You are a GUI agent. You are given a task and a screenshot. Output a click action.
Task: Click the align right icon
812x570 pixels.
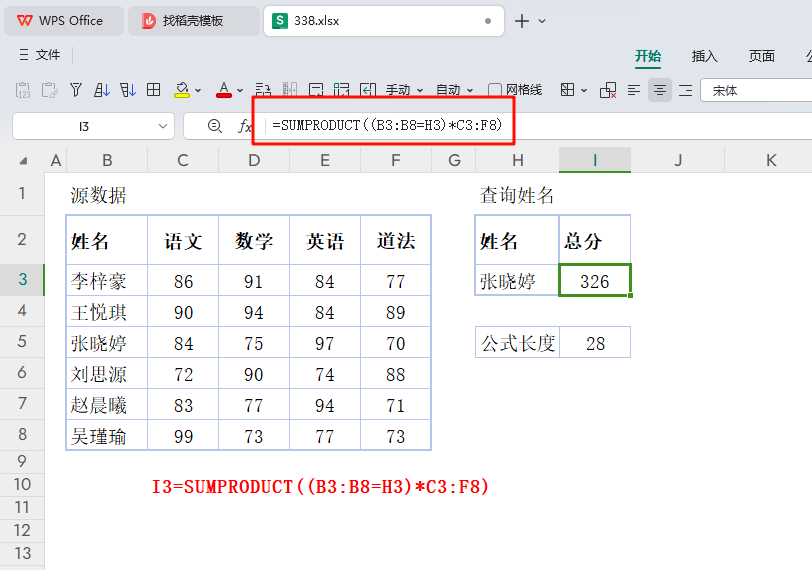tap(686, 91)
